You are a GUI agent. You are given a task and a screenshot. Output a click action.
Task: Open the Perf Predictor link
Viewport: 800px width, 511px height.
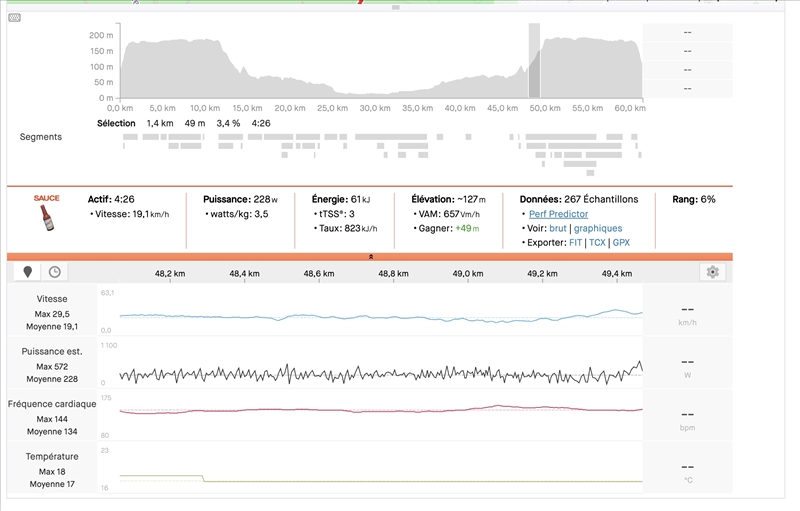pos(558,214)
